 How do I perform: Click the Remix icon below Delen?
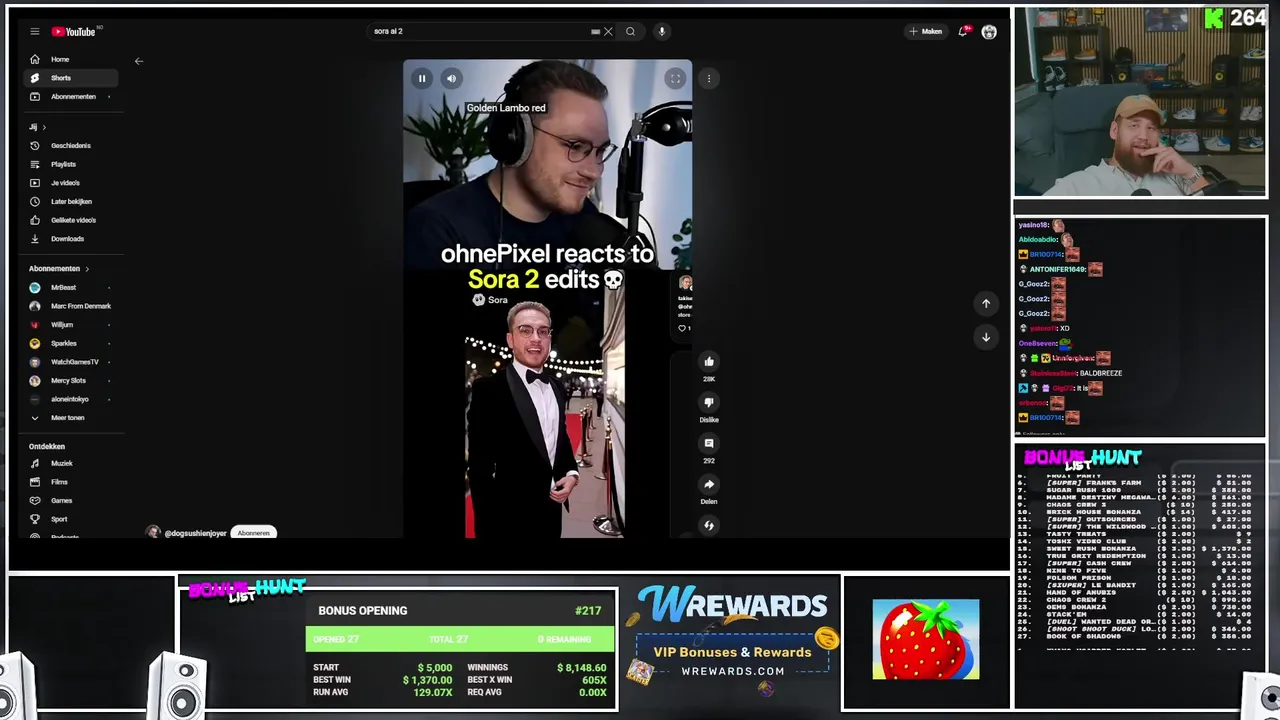tap(709, 525)
